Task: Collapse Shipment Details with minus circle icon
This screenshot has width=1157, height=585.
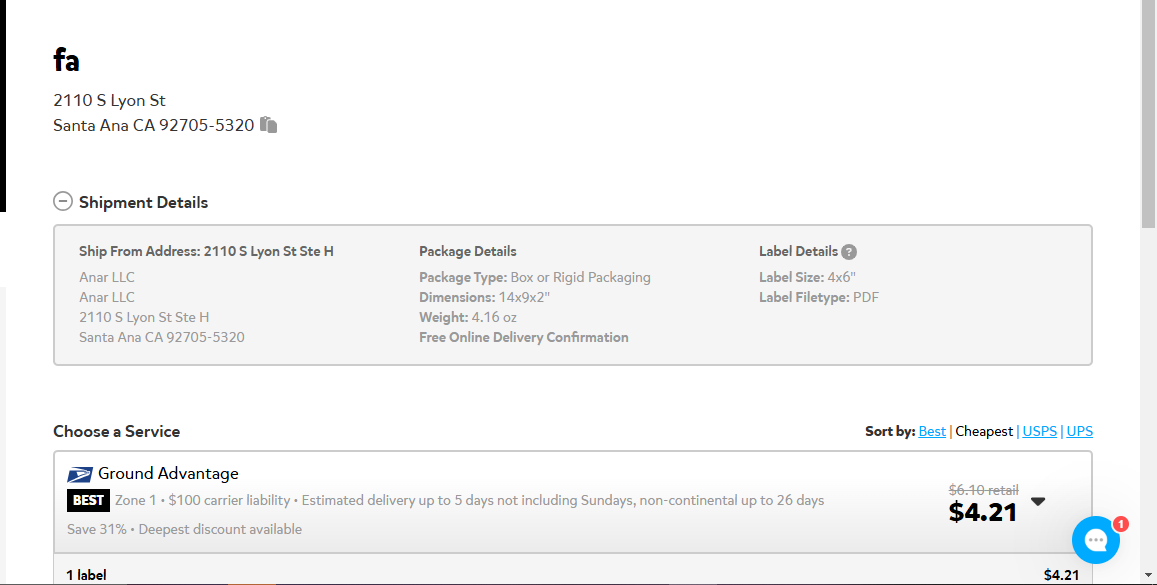Action: [63, 201]
